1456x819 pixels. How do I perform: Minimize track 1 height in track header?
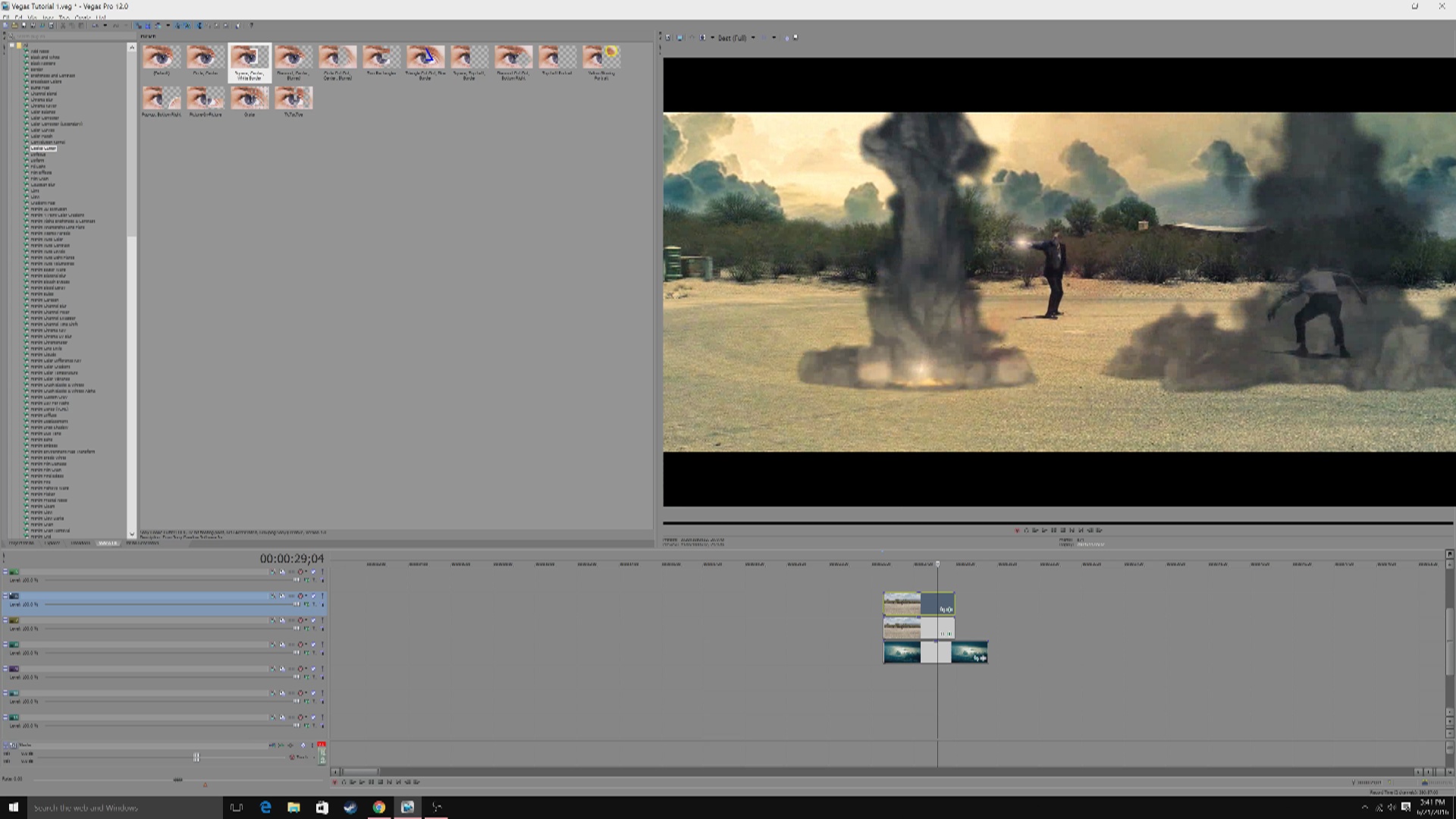(5, 572)
